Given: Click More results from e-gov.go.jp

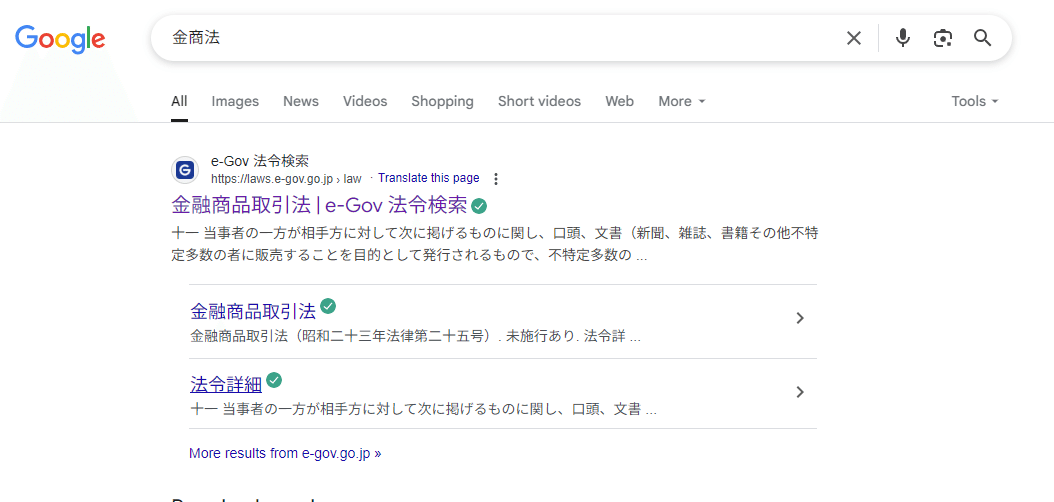Looking at the screenshot, I should [x=285, y=453].
